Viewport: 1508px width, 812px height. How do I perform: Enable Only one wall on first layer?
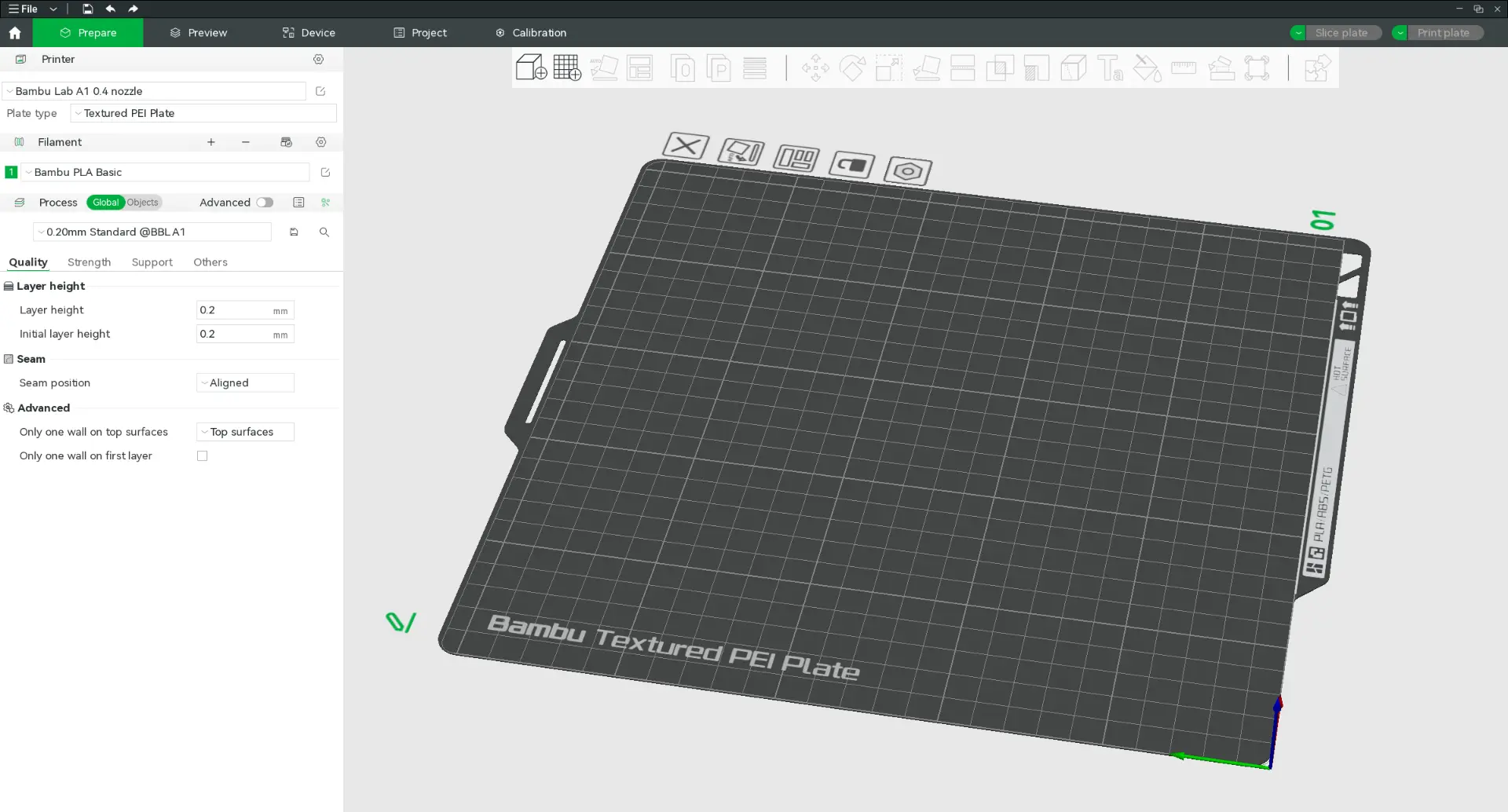[x=203, y=456]
